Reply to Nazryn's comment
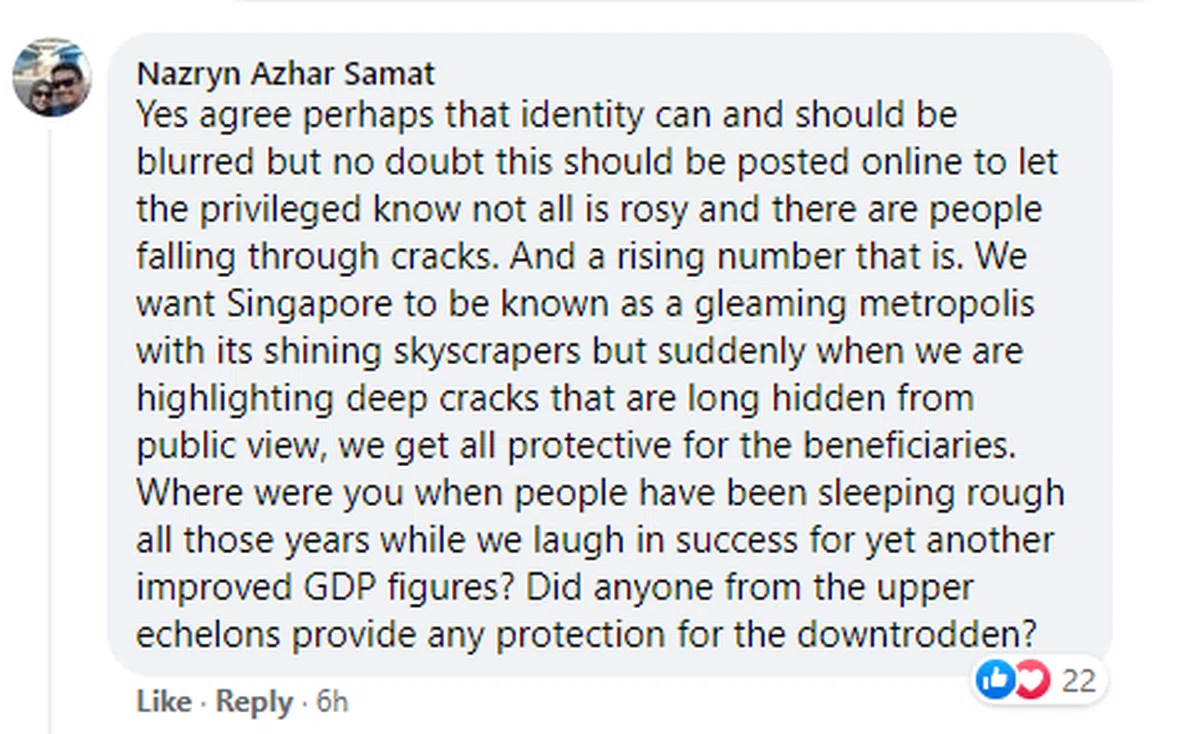This screenshot has height=734, width=1200. pos(253,702)
